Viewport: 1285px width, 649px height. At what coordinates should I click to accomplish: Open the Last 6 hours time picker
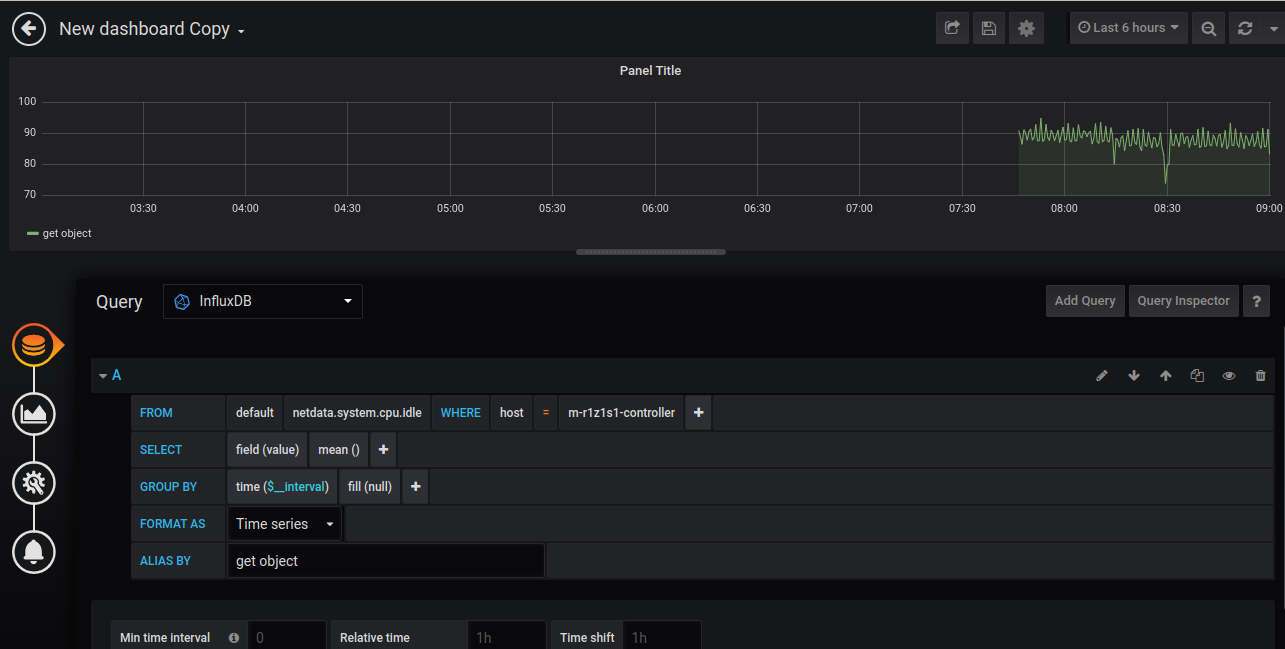point(1128,28)
